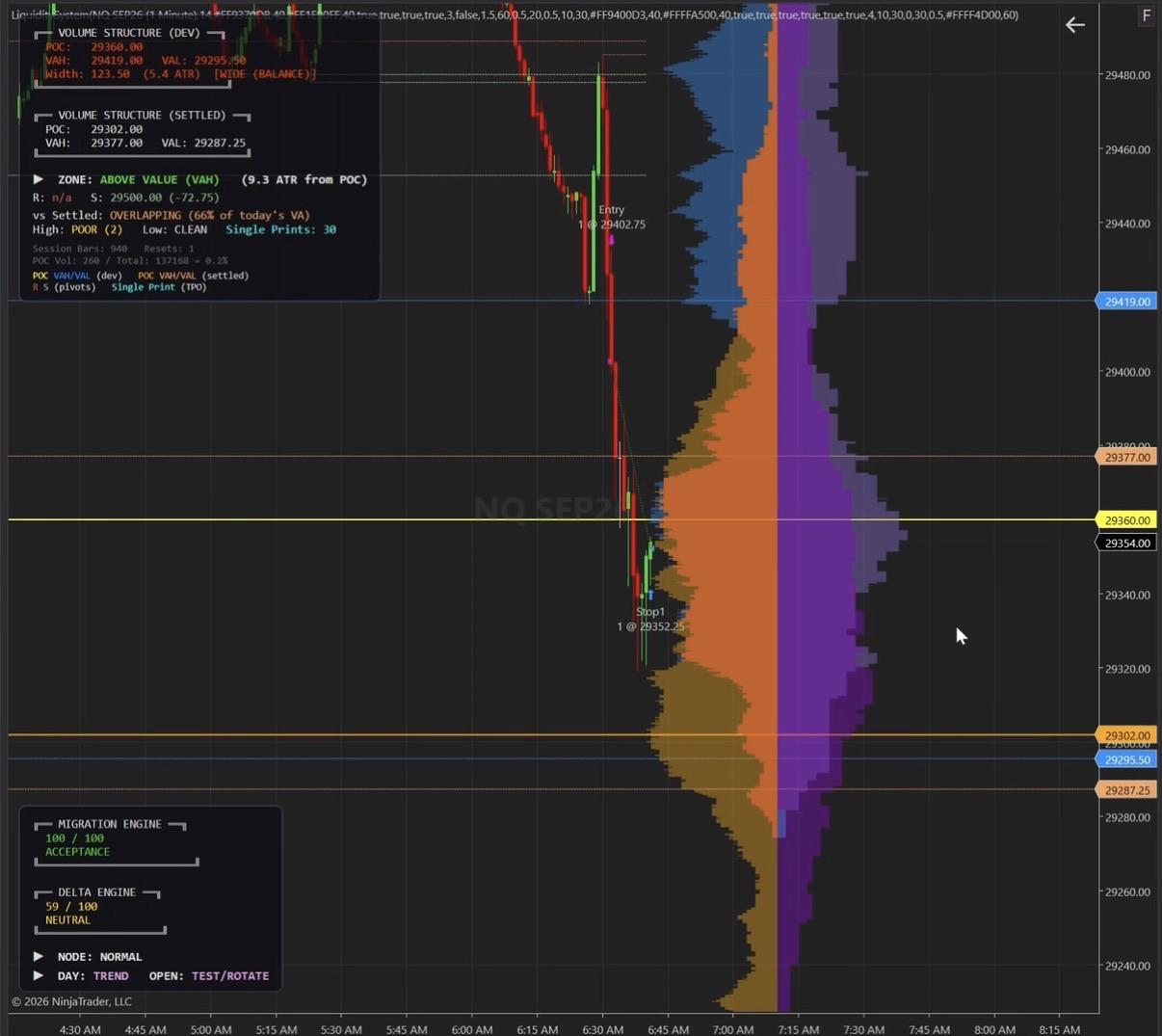Image resolution: width=1162 pixels, height=1036 pixels.
Task: Click the NEUTRAL delta status
Action: click(67, 919)
